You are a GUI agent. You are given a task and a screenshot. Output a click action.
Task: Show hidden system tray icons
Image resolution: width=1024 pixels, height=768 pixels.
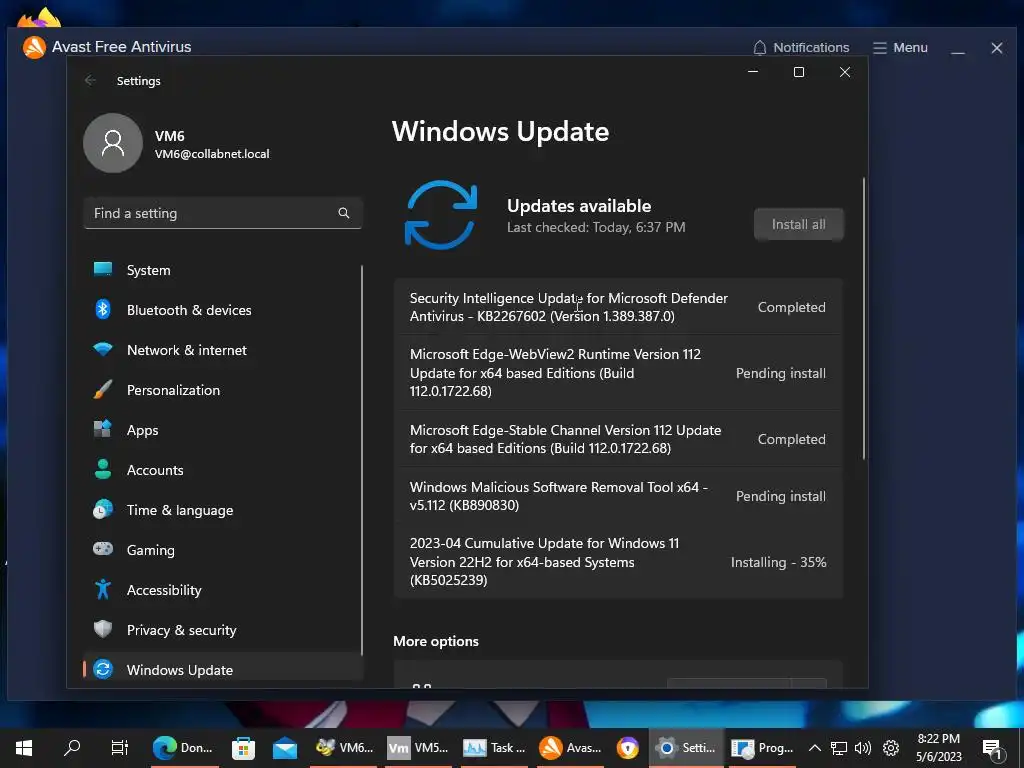click(814, 748)
